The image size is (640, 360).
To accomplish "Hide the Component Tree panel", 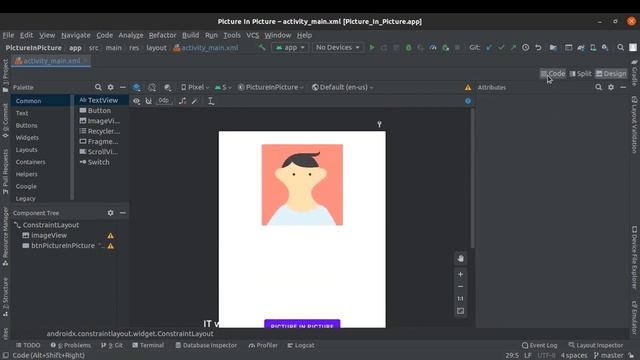I will [122, 213].
